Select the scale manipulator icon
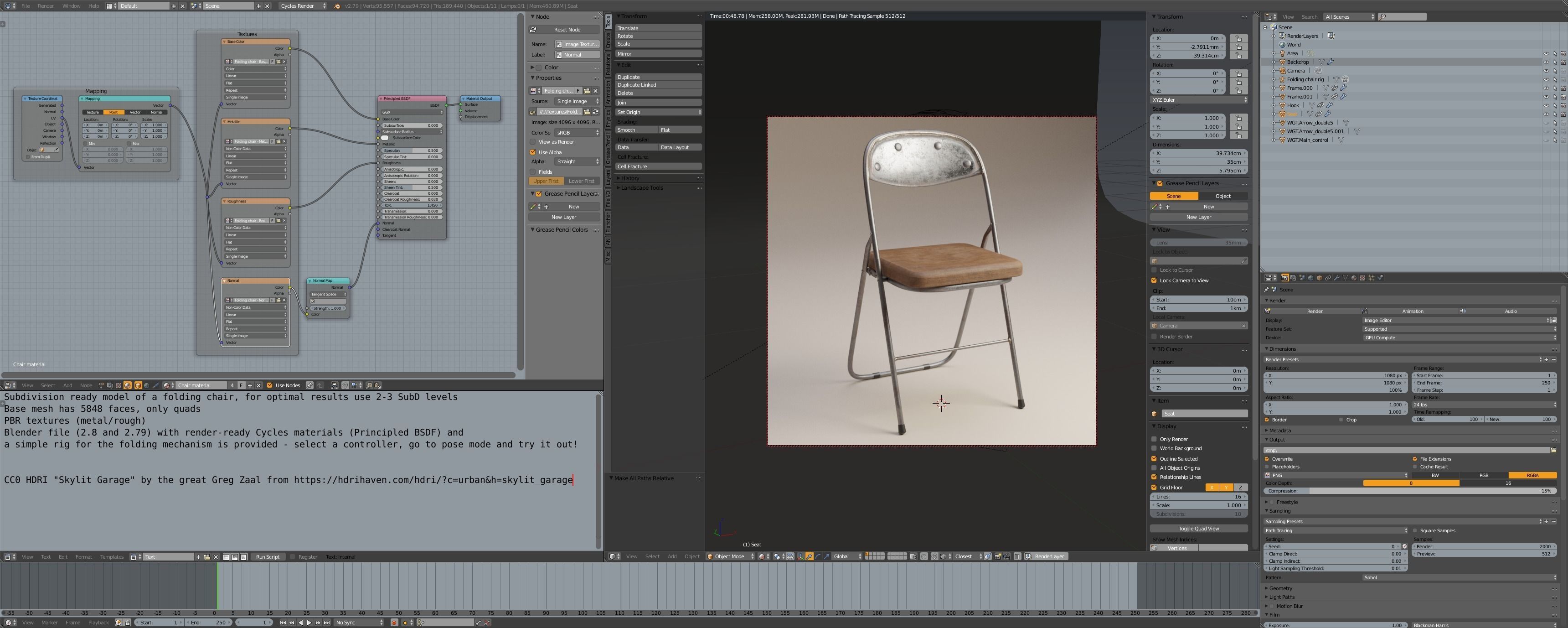This screenshot has width=1568, height=628. pos(826,556)
